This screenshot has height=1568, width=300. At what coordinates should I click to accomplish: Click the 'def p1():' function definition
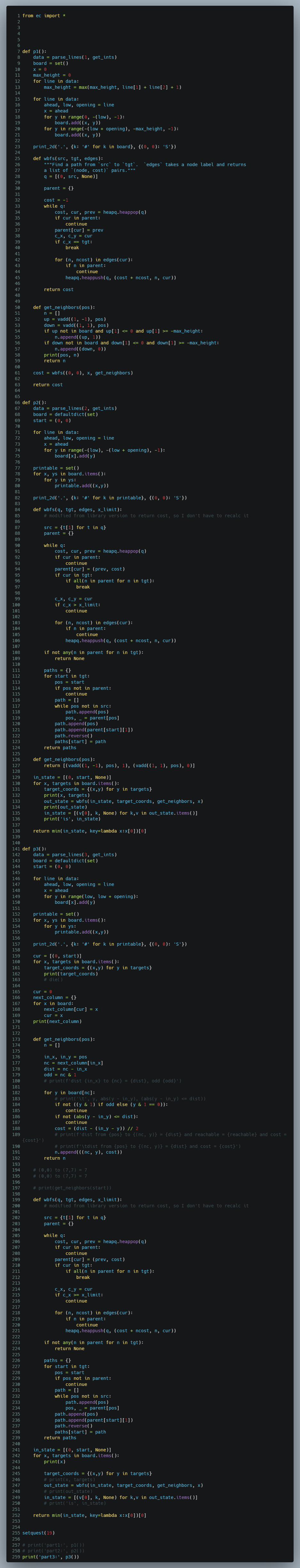34,52
